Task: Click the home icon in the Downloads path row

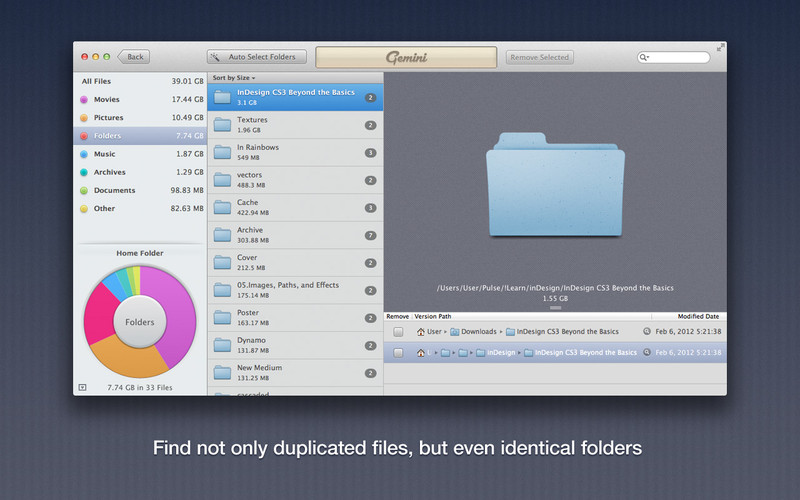Action: [421, 331]
